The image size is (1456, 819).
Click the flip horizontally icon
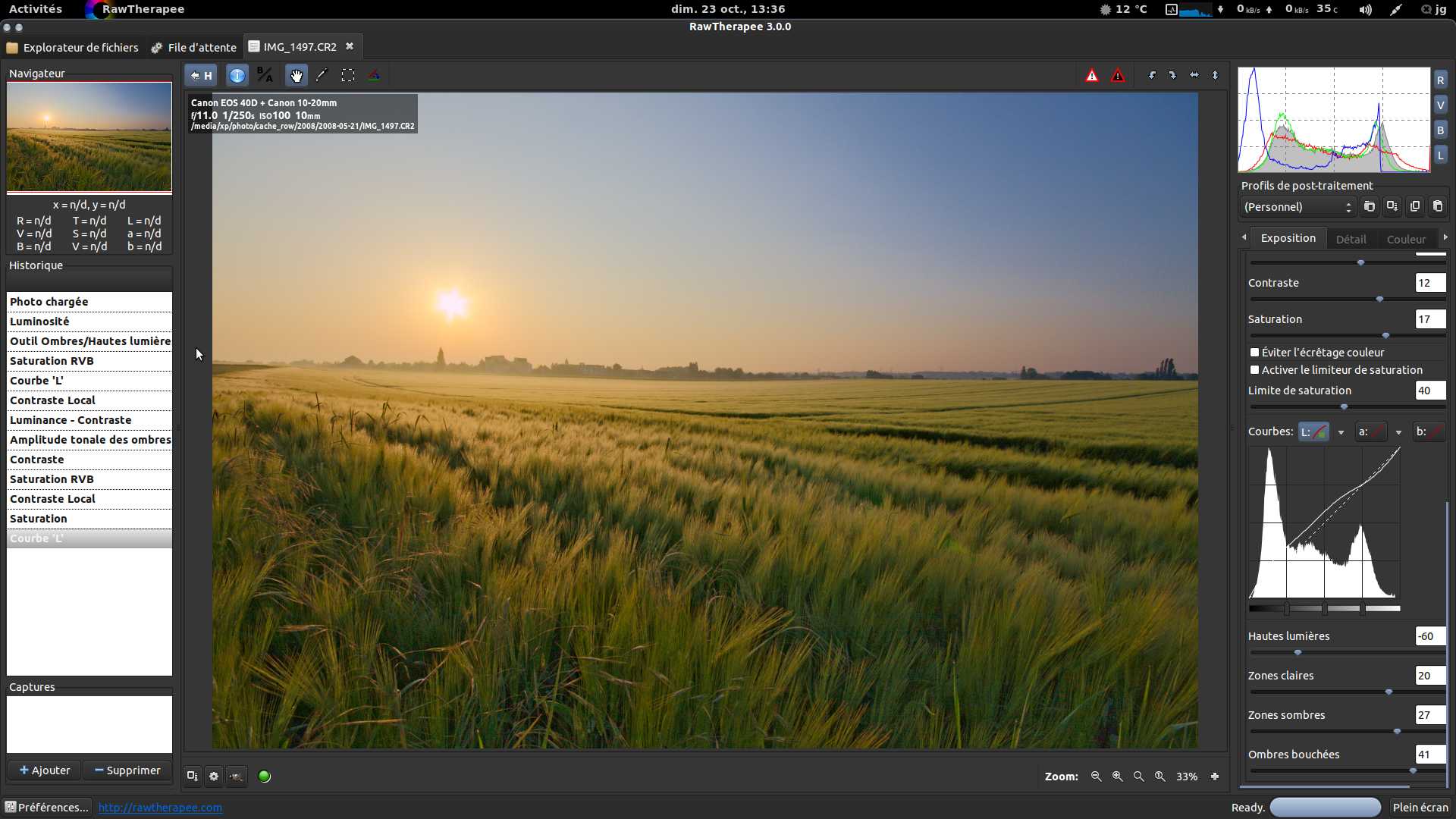[1194, 75]
